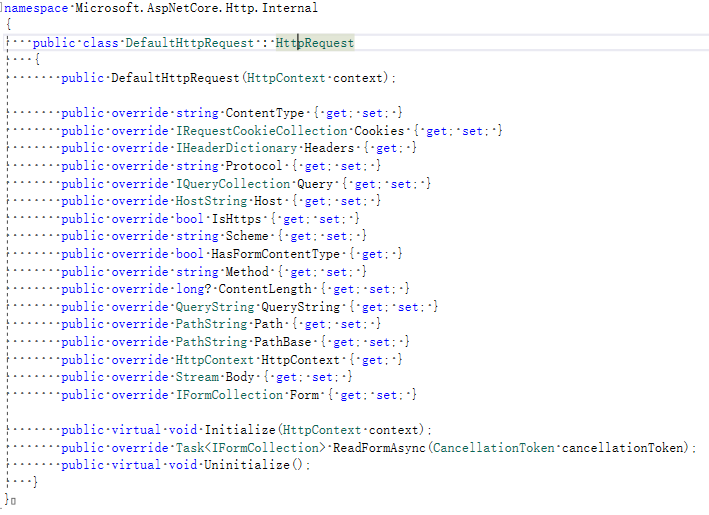Click the Uninitialize method name

pos(247,464)
